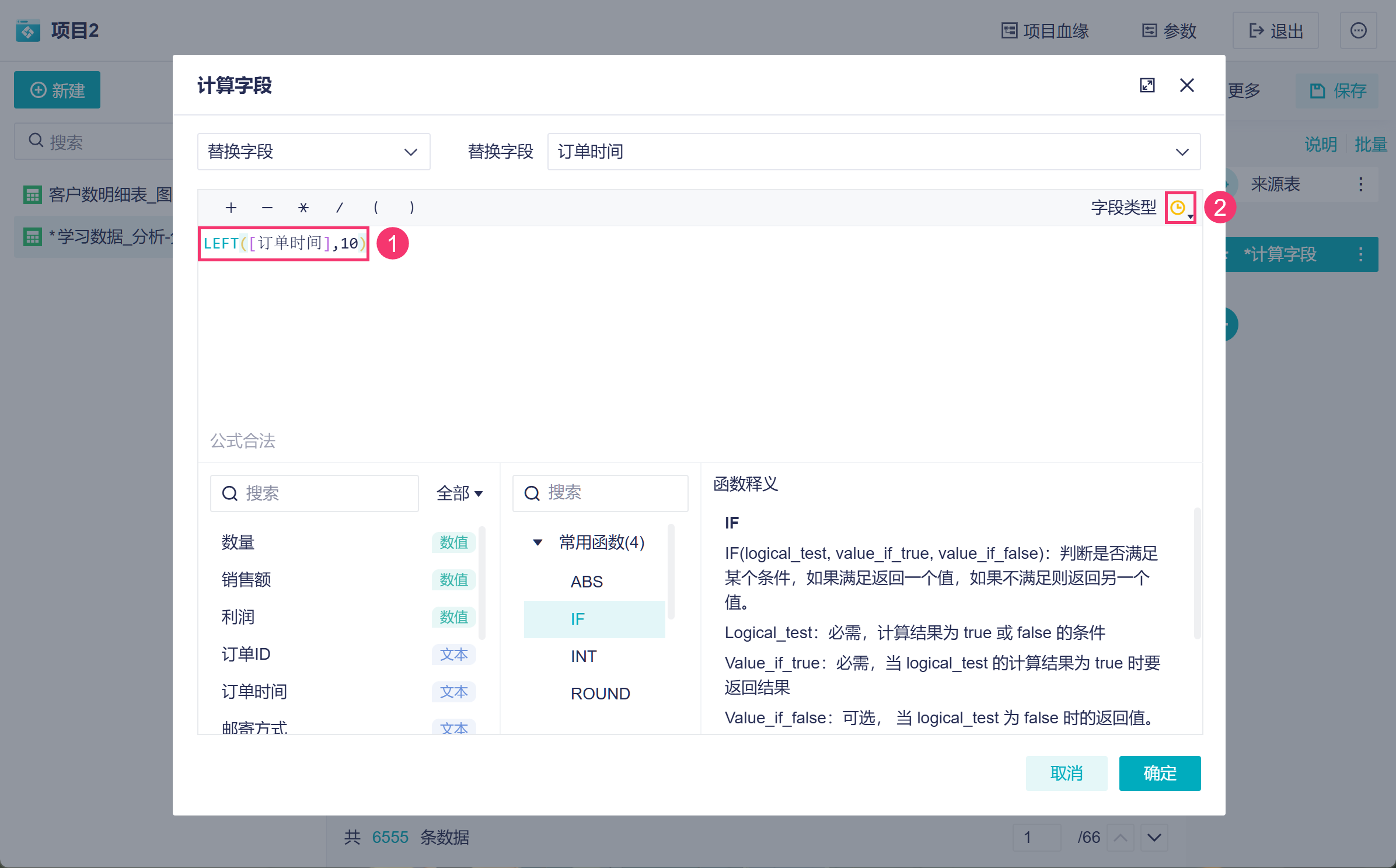Collapse the 常用函数(4) group
Viewport: 1396px width, 868px height.
pos(538,542)
